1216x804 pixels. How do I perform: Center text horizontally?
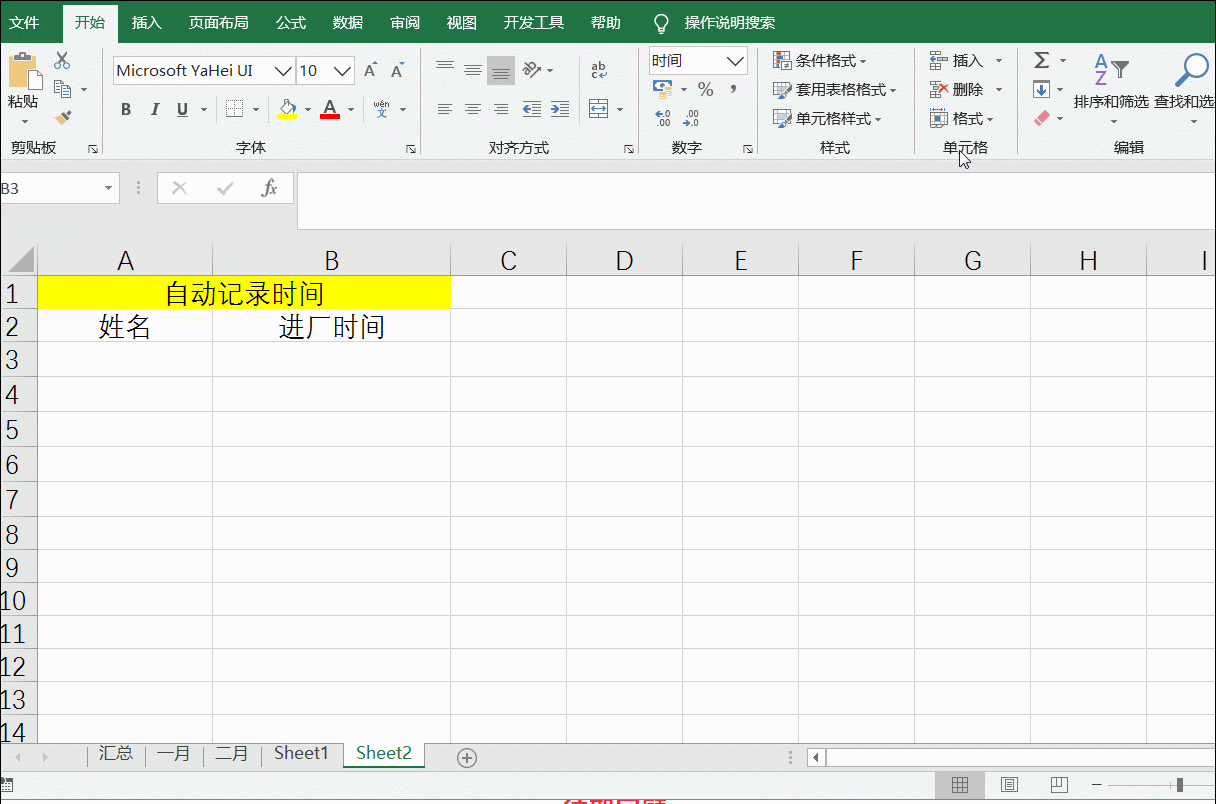point(473,109)
